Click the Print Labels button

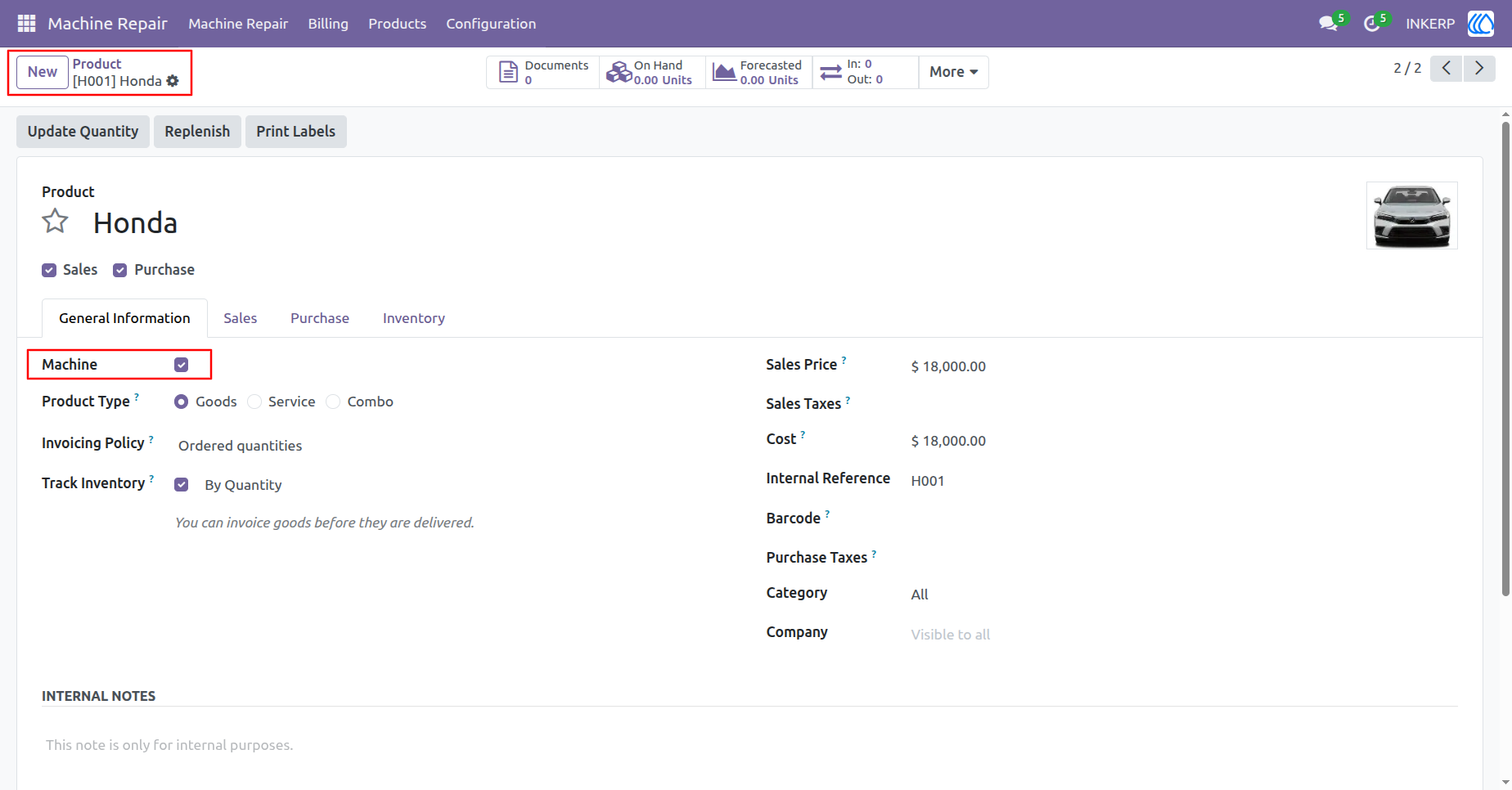pyautogui.click(x=296, y=132)
